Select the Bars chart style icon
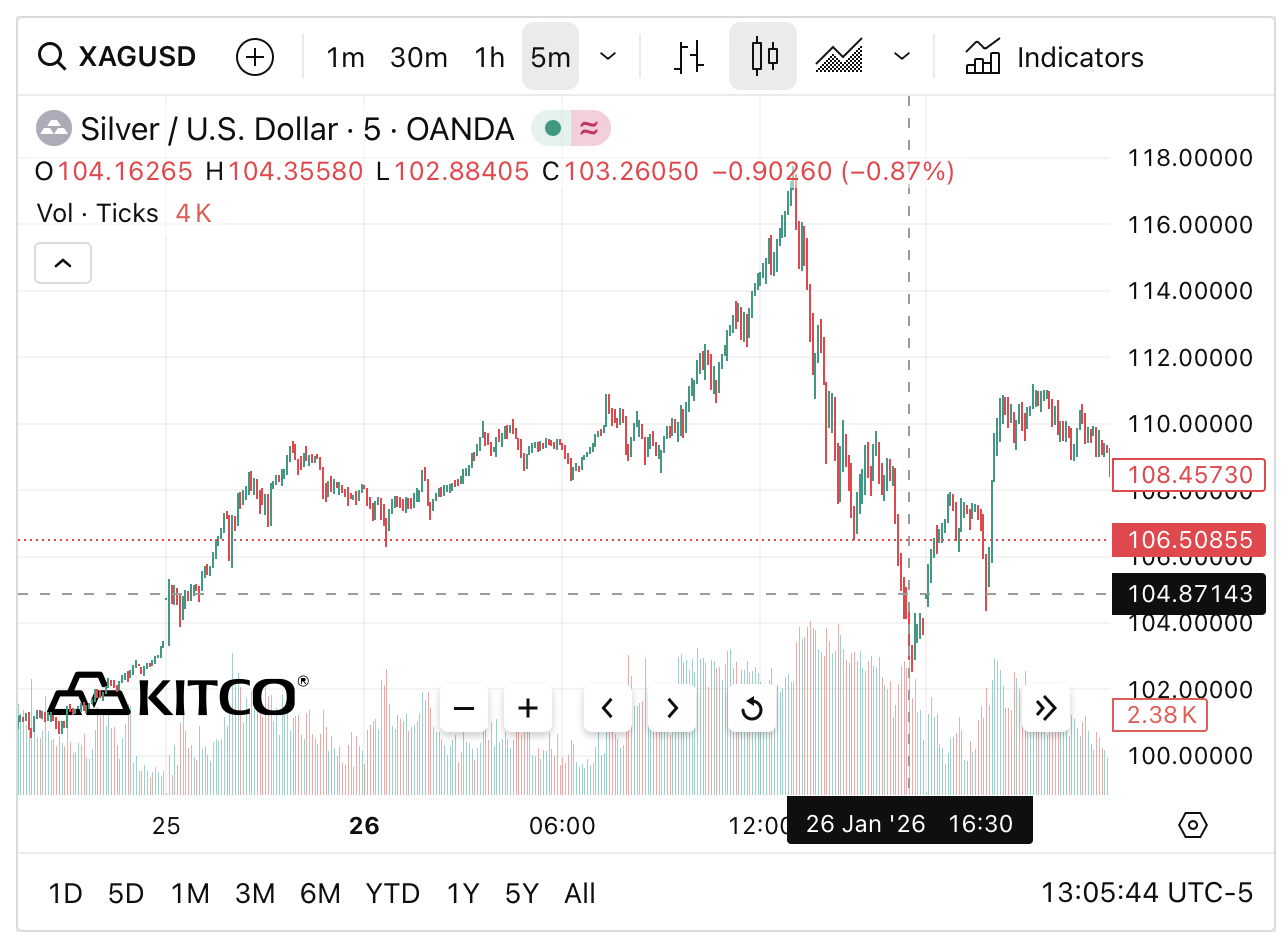The width and height of the screenshot is (1284, 942). [689, 57]
